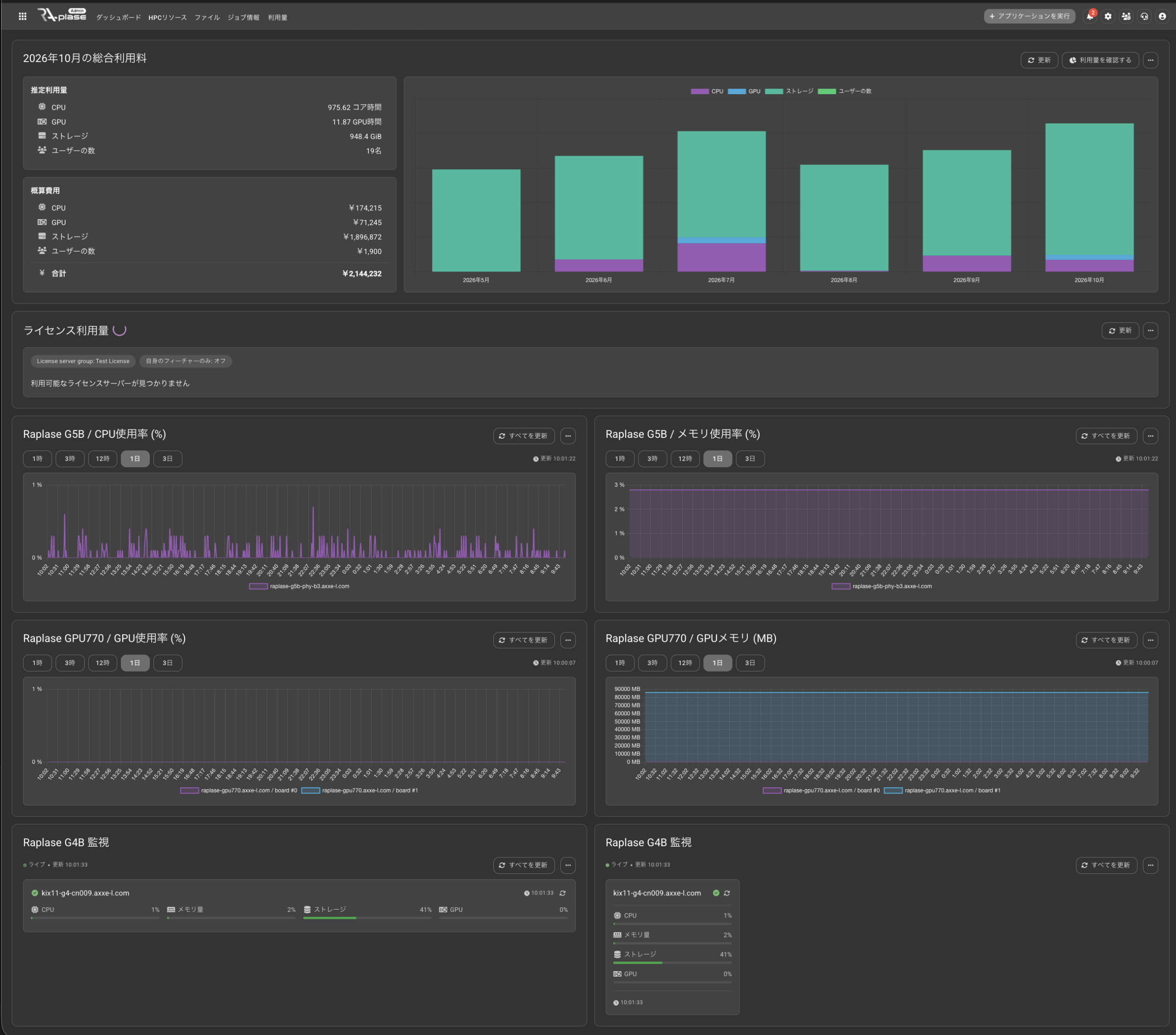This screenshot has height=1035, width=1176.
Task: Open ダッシュボード in the top navigation
Action: (119, 17)
